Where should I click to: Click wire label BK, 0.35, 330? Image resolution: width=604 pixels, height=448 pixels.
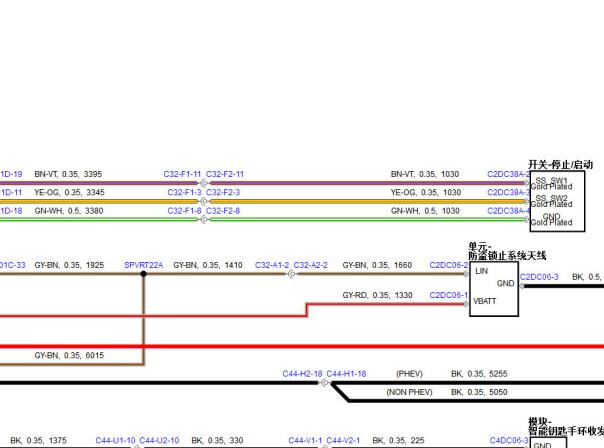click(x=217, y=440)
